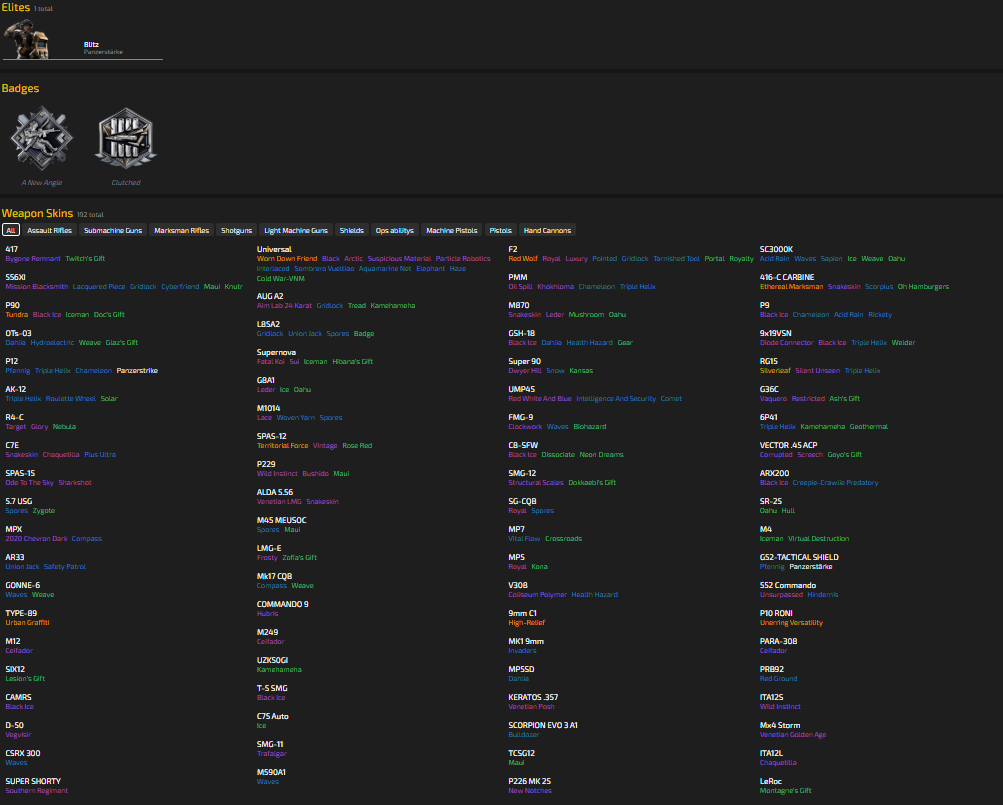Viewport: 1003px width, 805px height.
Task: Click the Bygone Remnant skin under 417
Action: 33,258
